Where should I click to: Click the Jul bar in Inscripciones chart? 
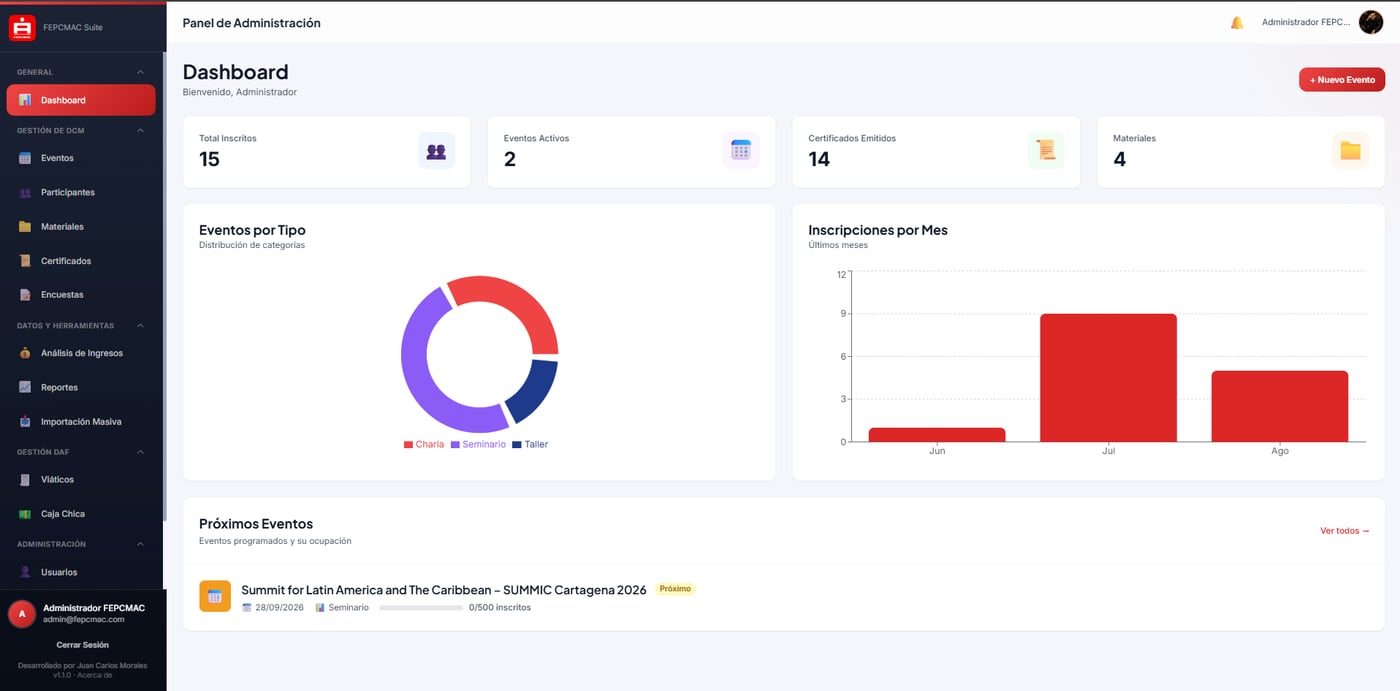[x=1108, y=378]
